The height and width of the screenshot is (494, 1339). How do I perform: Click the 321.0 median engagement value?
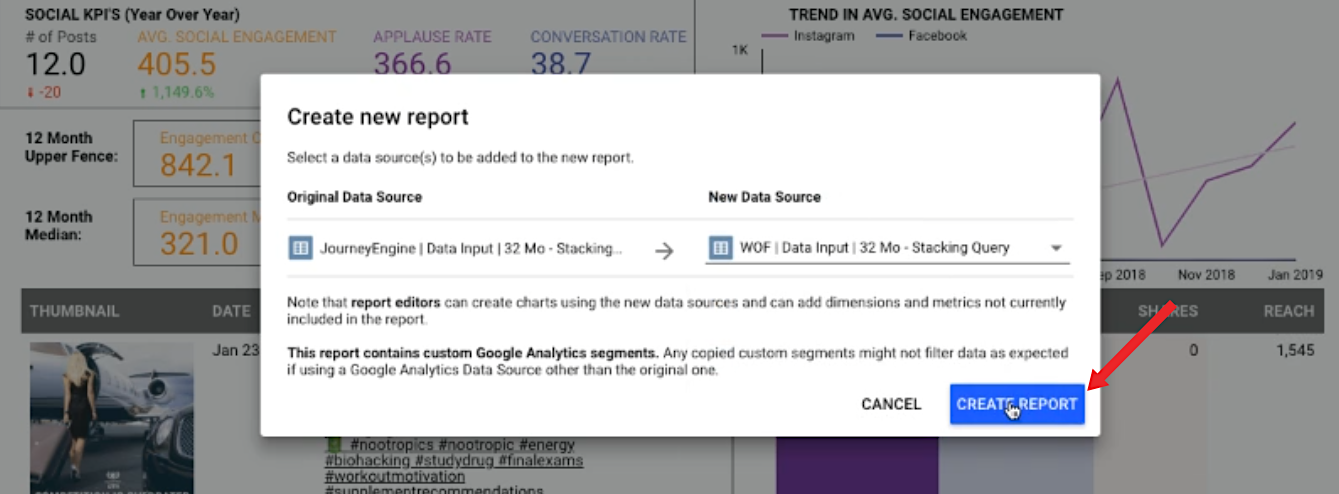[199, 243]
